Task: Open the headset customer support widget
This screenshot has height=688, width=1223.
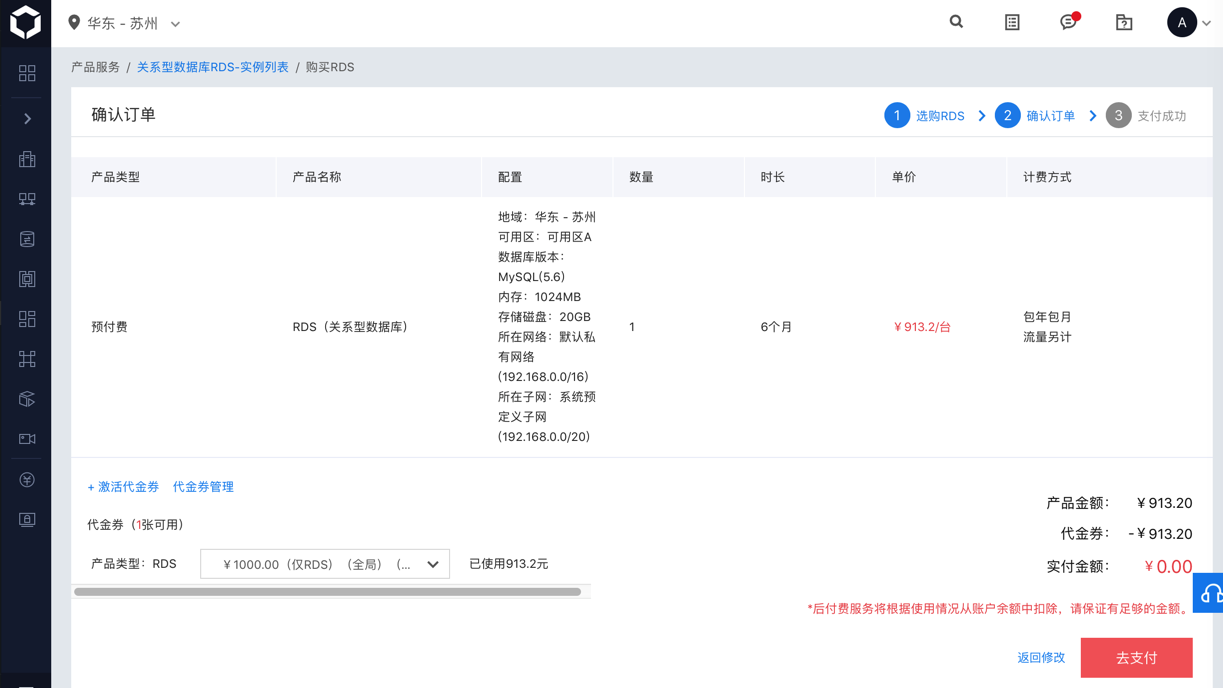Action: point(1209,593)
